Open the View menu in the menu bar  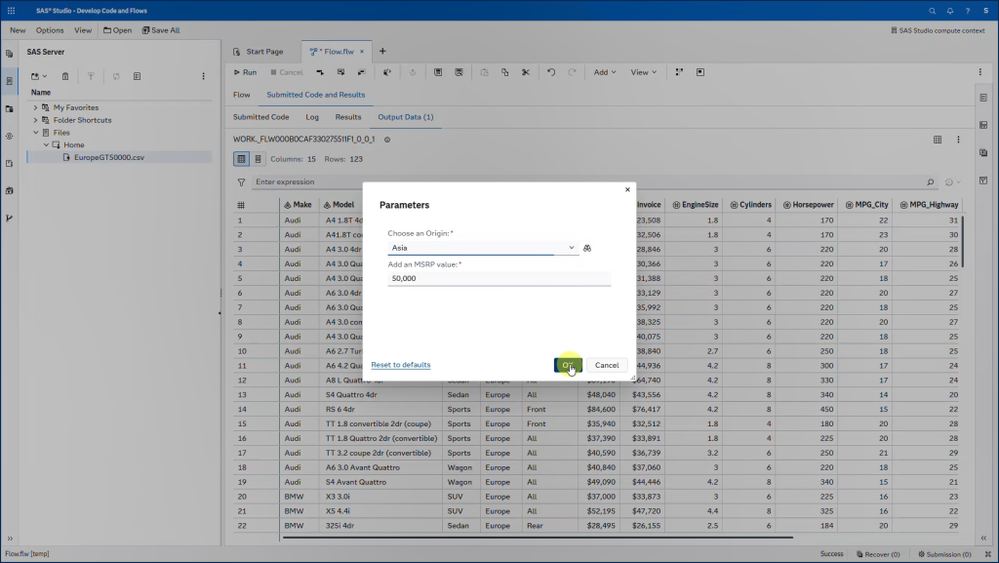83,30
